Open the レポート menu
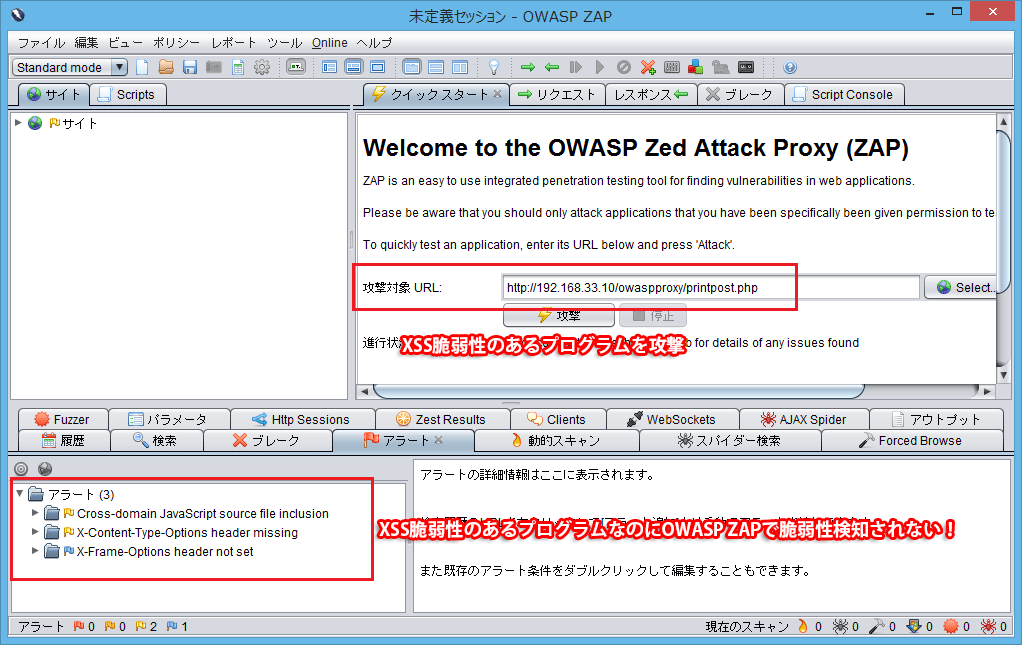 point(233,43)
